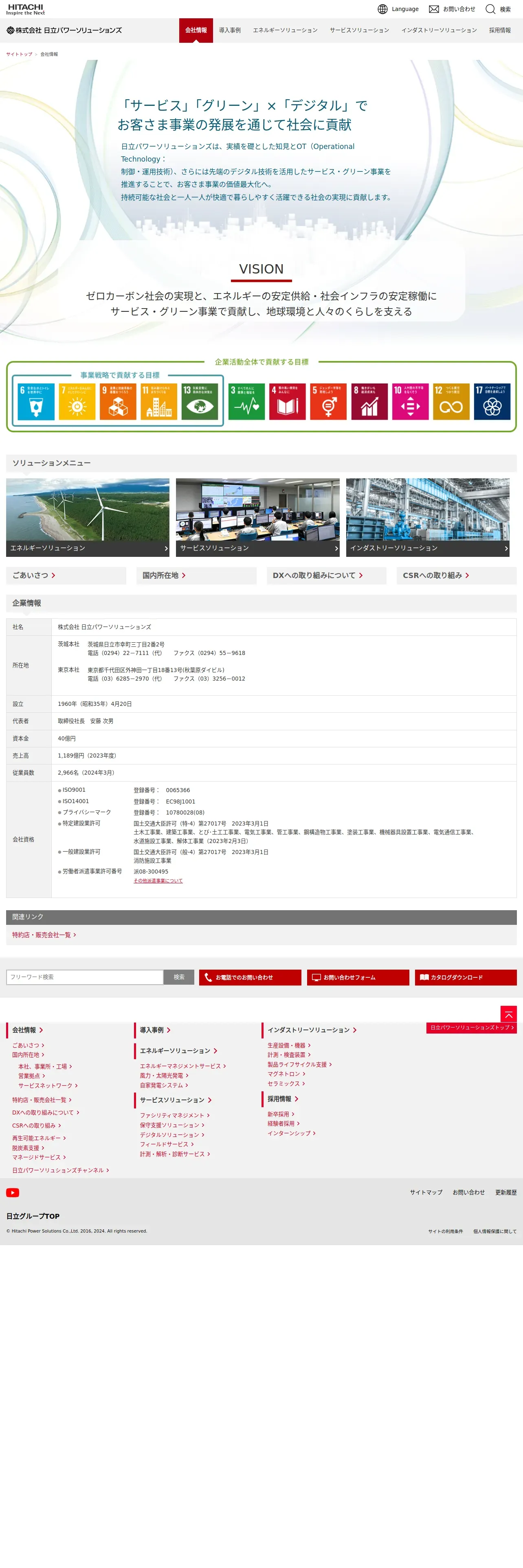The image size is (523, 1568).
Task: Click SDG goal 9 industry icon
Action: click(x=118, y=402)
